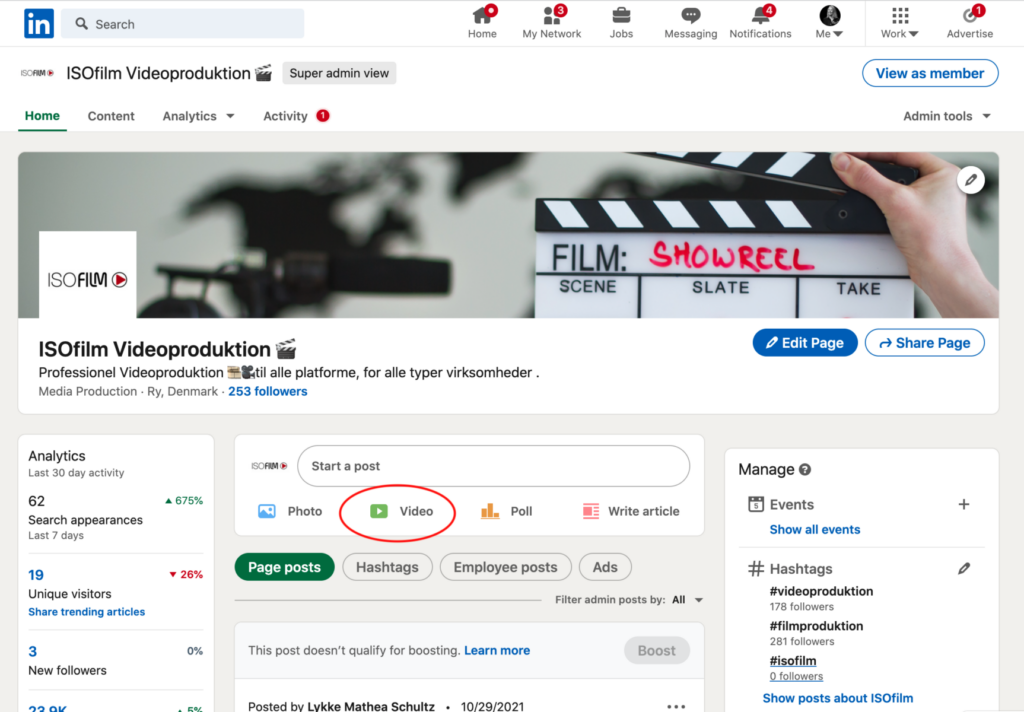Click the small ISOfilm logo in the header
Image resolution: width=1024 pixels, height=712 pixels.
(x=37, y=73)
